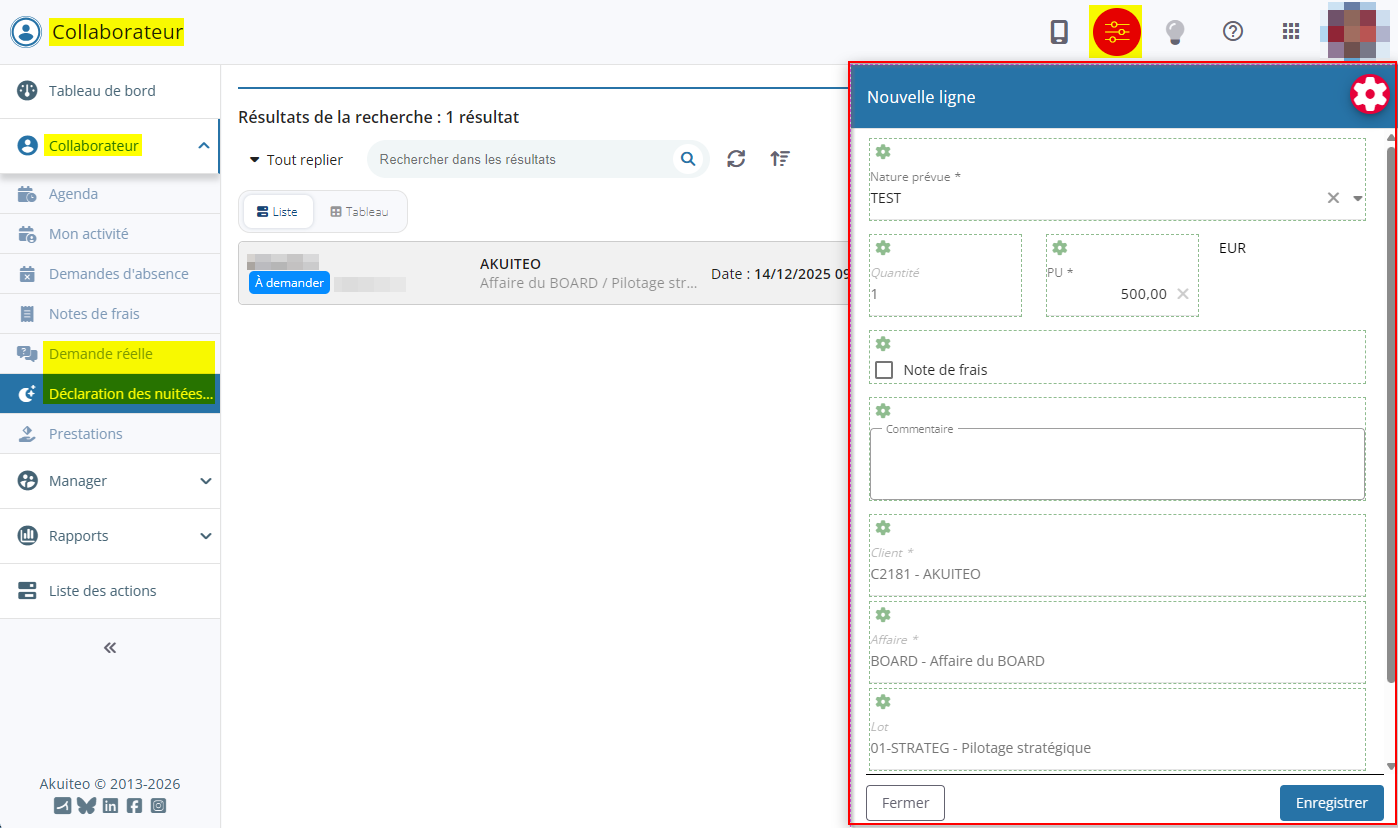
Task: Open Demandes d'absence in sidebar
Action: (x=118, y=274)
